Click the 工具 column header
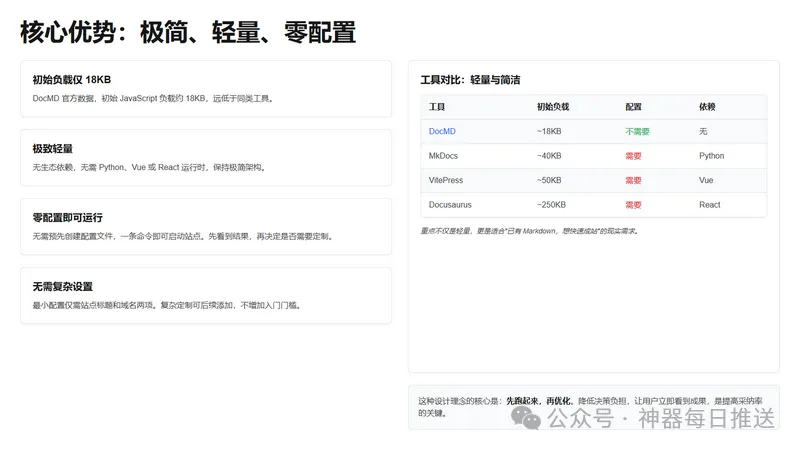Screen dimensions: 800x450 [437, 107]
